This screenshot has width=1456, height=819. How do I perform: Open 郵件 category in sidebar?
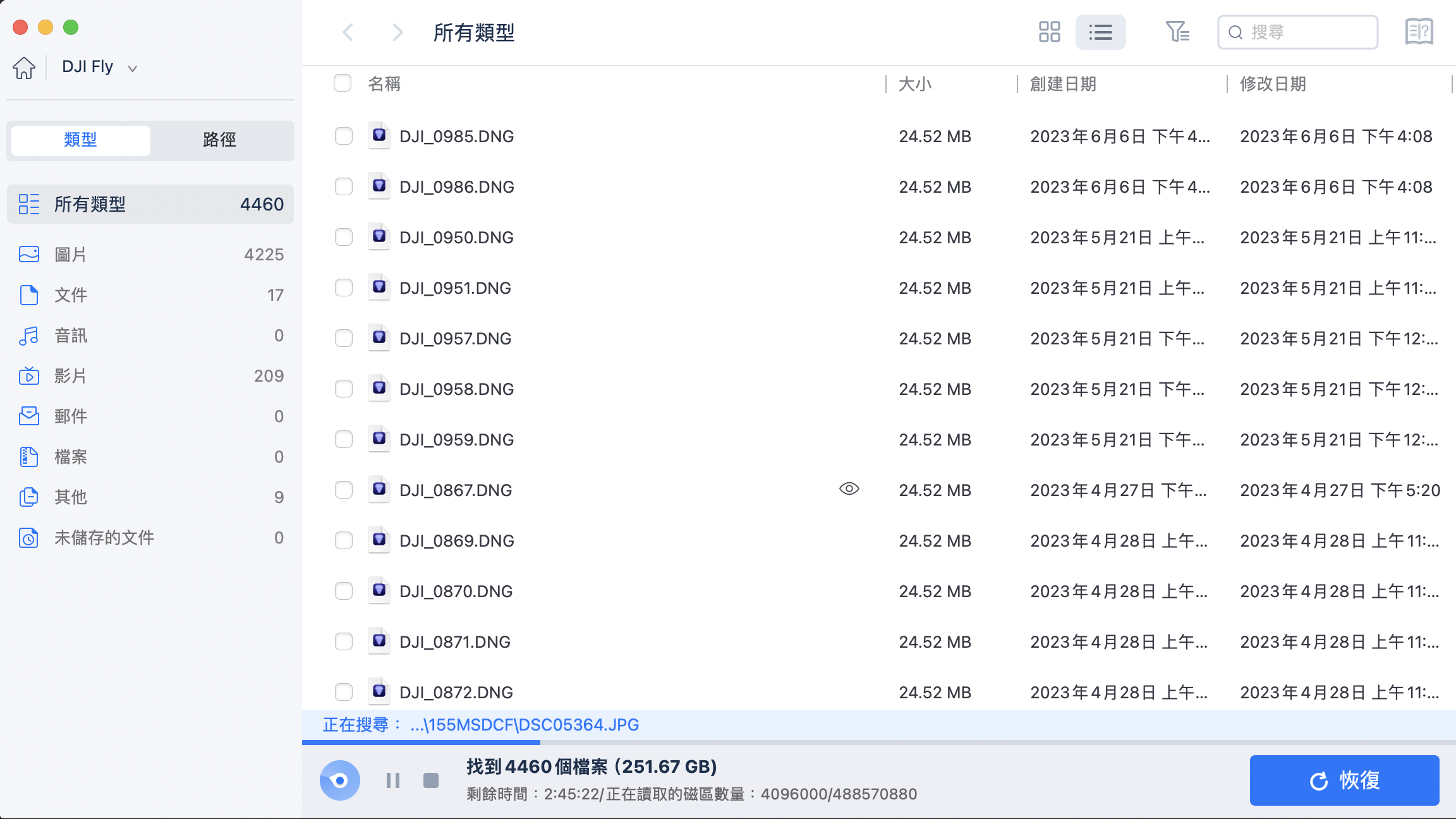[x=150, y=416]
